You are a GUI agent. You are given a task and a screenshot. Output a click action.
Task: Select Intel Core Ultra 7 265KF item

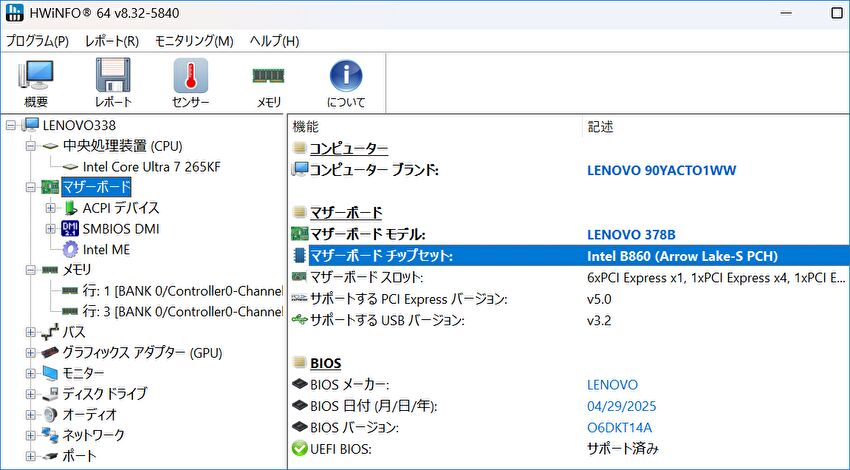(x=151, y=166)
